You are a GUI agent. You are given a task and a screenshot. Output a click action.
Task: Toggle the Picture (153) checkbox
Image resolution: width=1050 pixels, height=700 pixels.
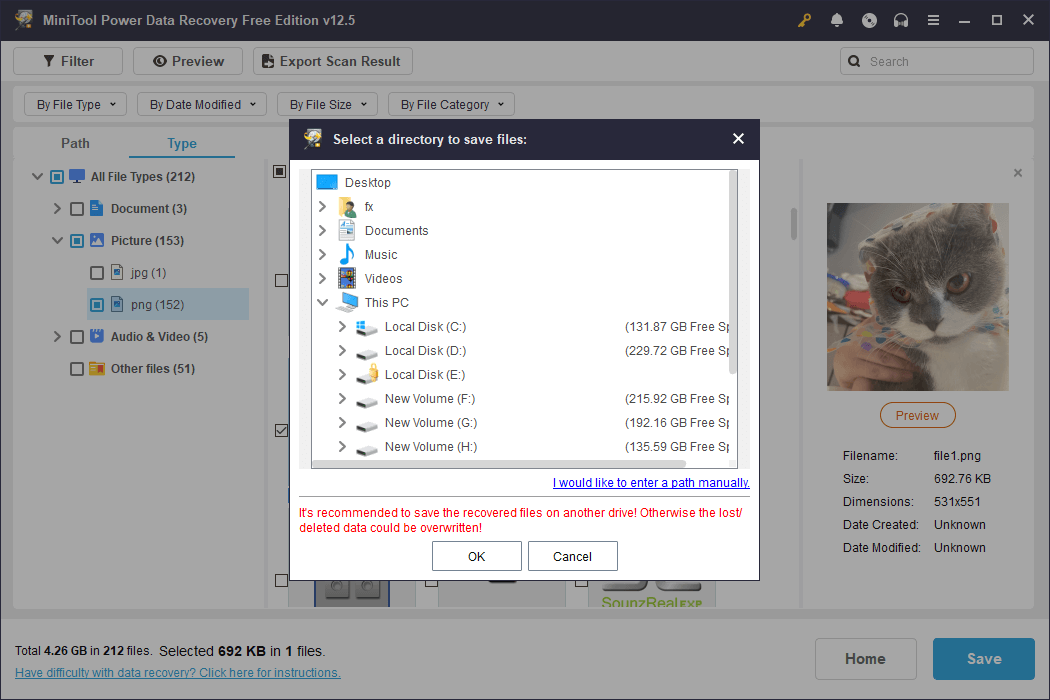coord(77,241)
